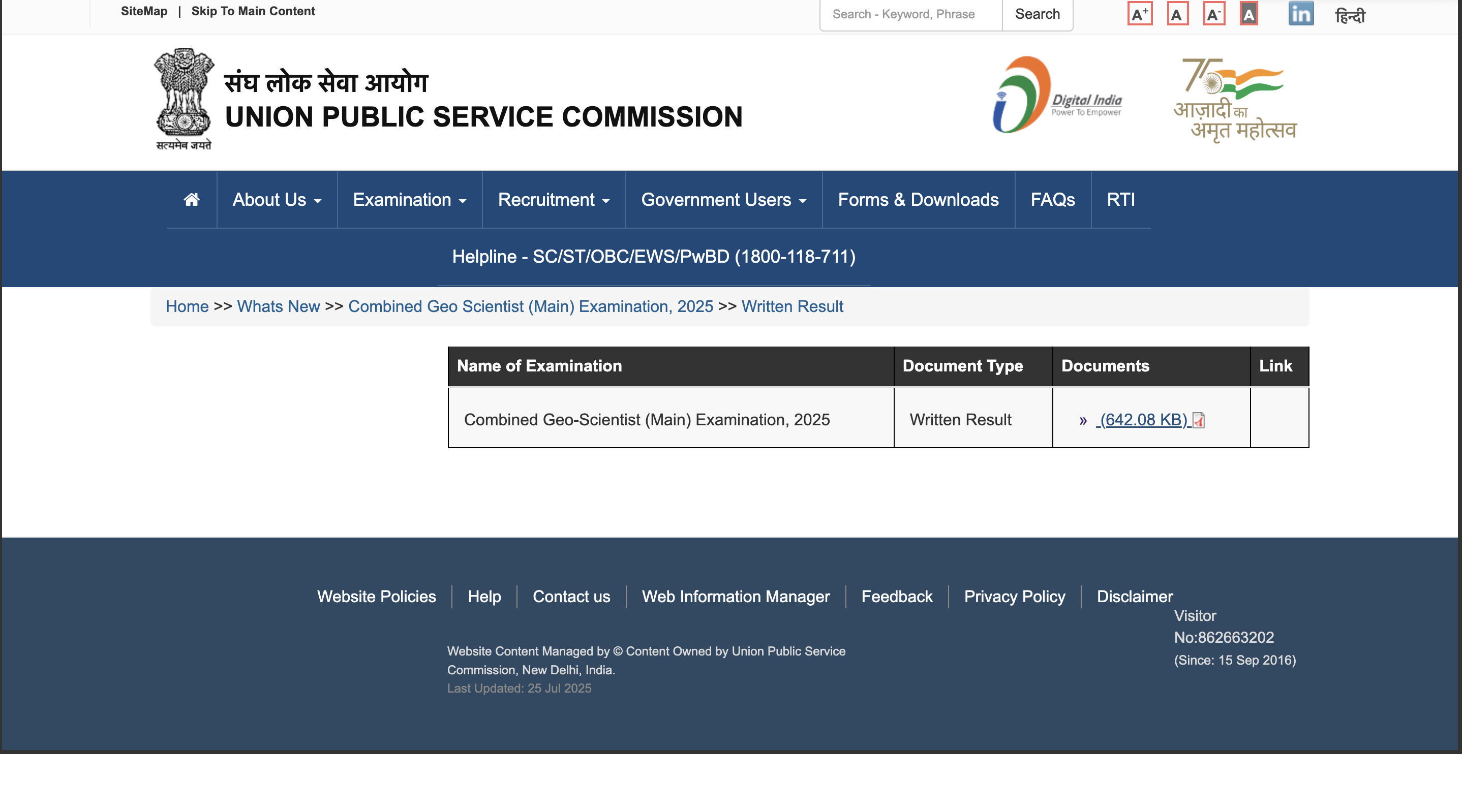Go to Home breadcrumb link
The image size is (1462, 812).
[x=187, y=306]
